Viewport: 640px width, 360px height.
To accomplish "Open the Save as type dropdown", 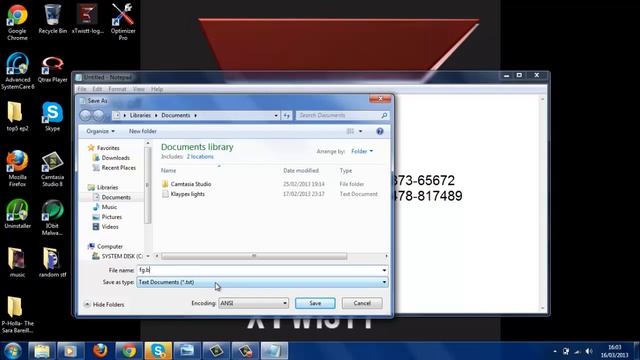I will 262,282.
